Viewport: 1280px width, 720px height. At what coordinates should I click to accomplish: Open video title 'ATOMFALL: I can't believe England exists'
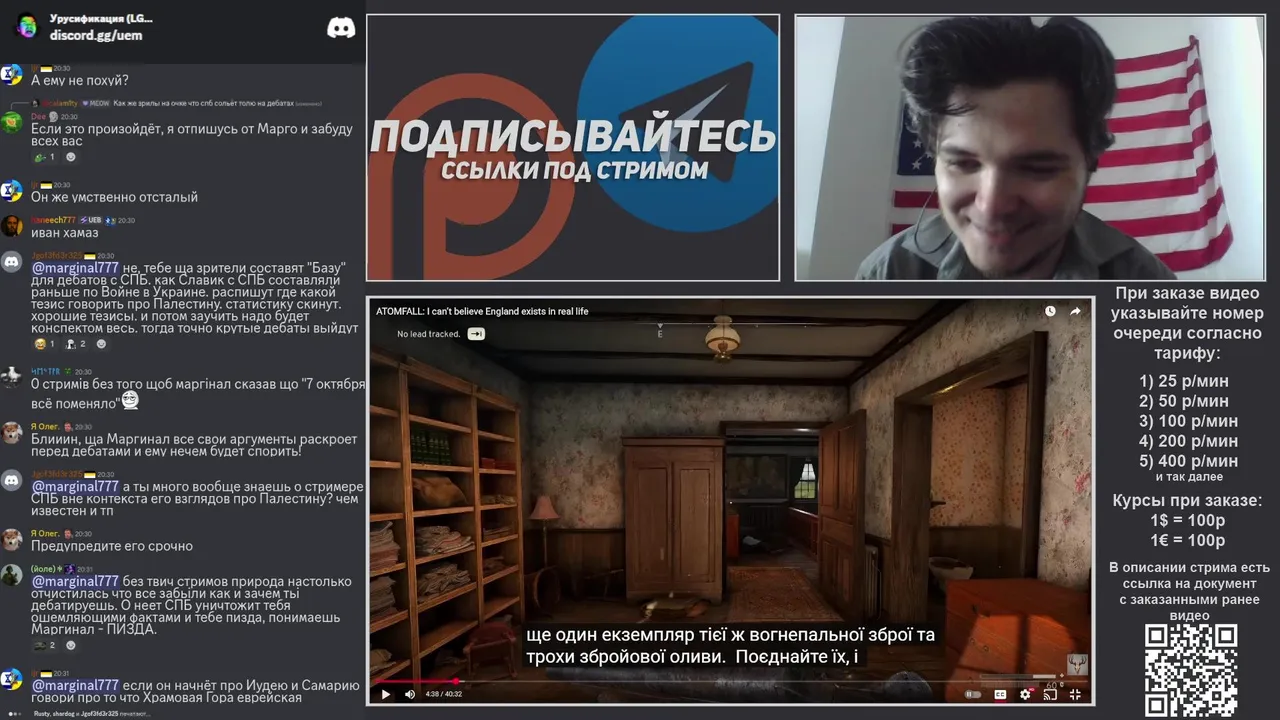click(482, 311)
